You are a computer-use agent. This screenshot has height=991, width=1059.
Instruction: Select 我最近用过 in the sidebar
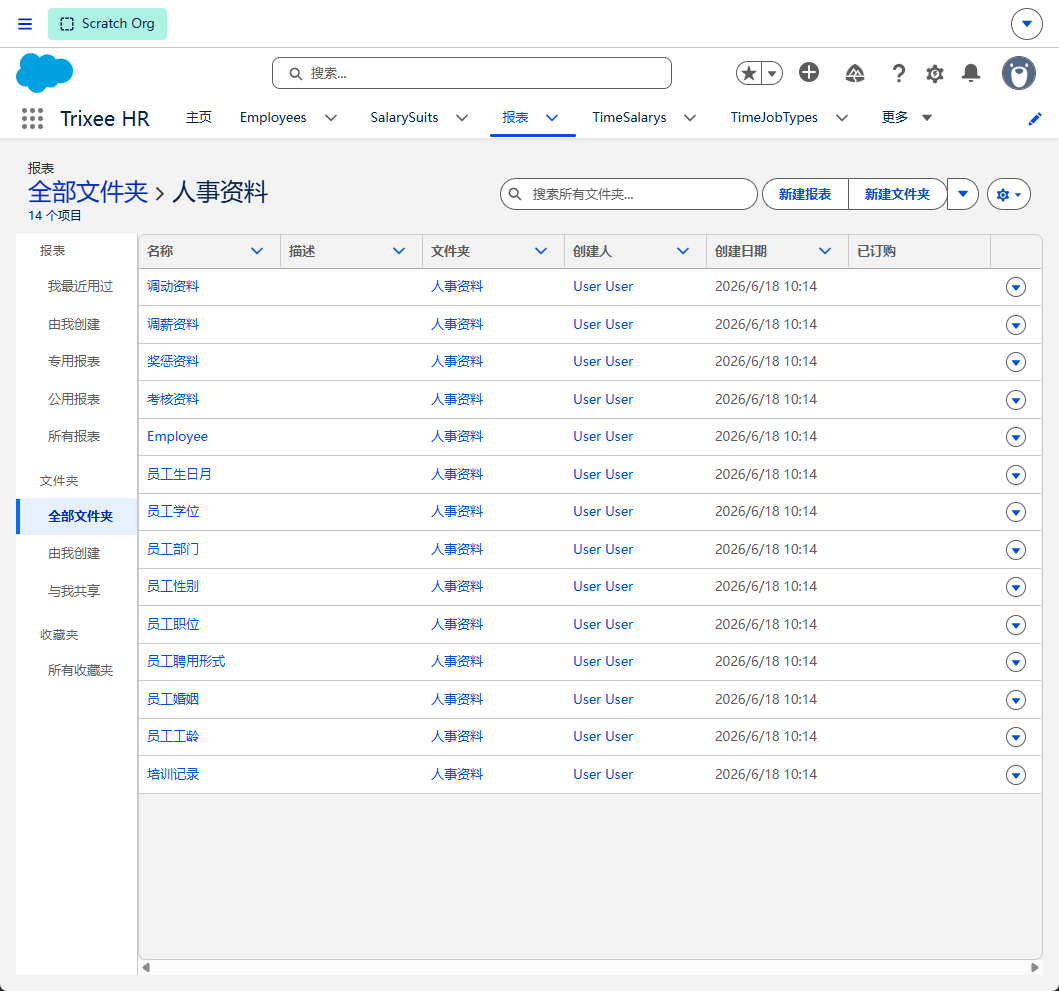[80, 286]
